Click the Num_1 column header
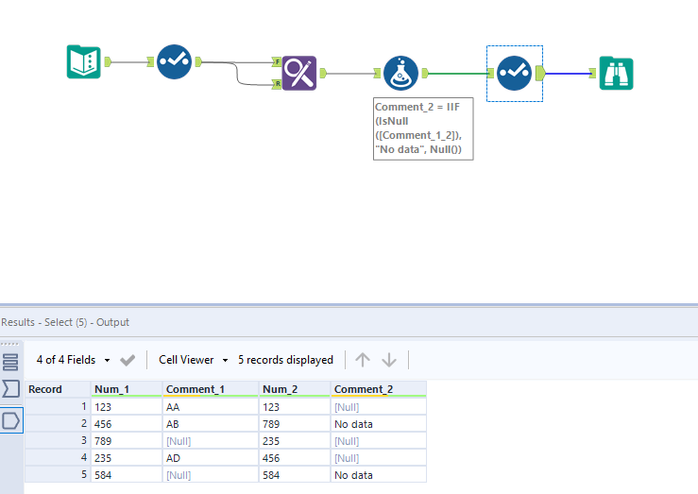Image resolution: width=698 pixels, height=494 pixels. (x=126, y=389)
